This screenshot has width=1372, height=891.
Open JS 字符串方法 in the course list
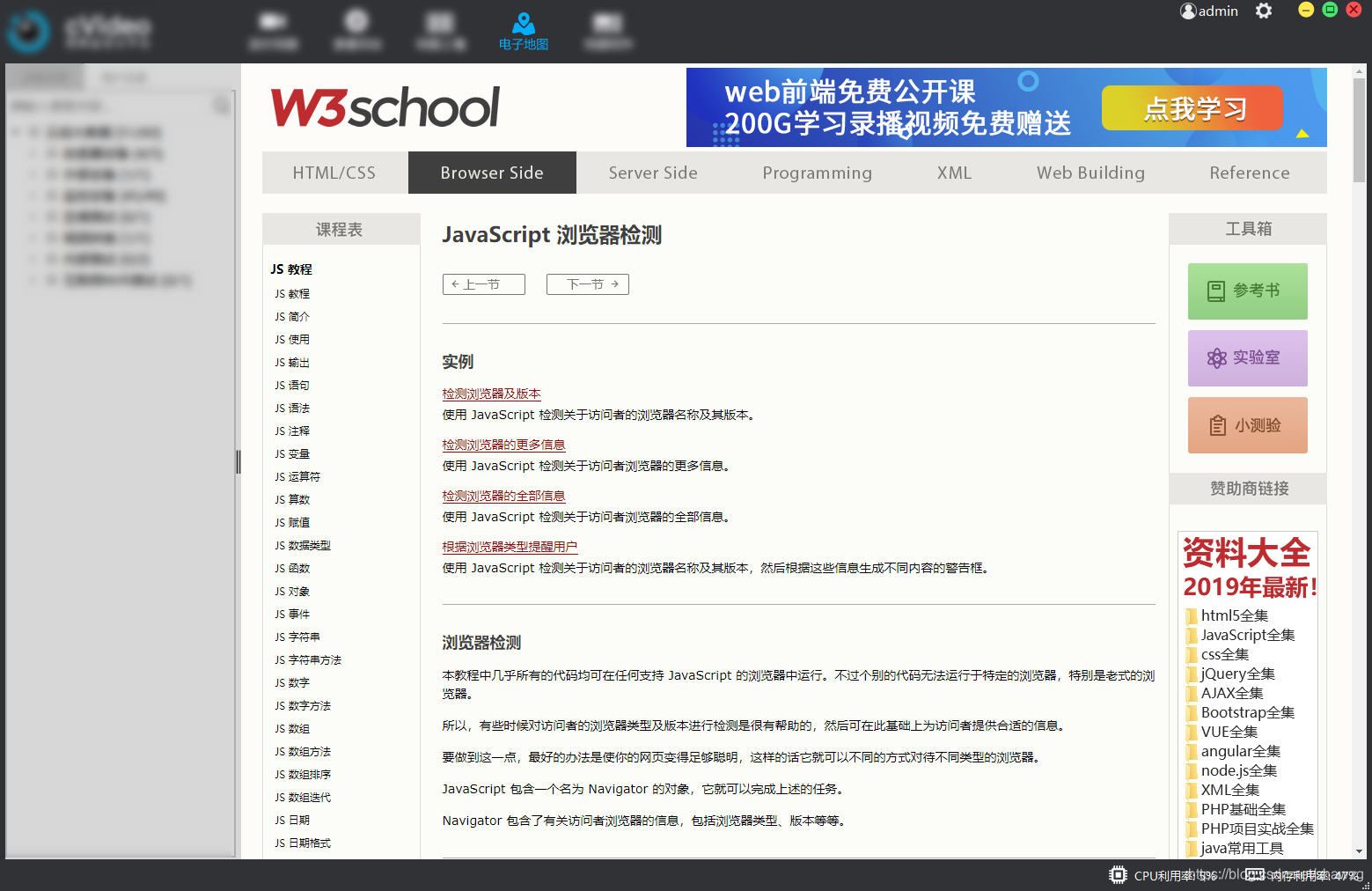click(x=308, y=659)
